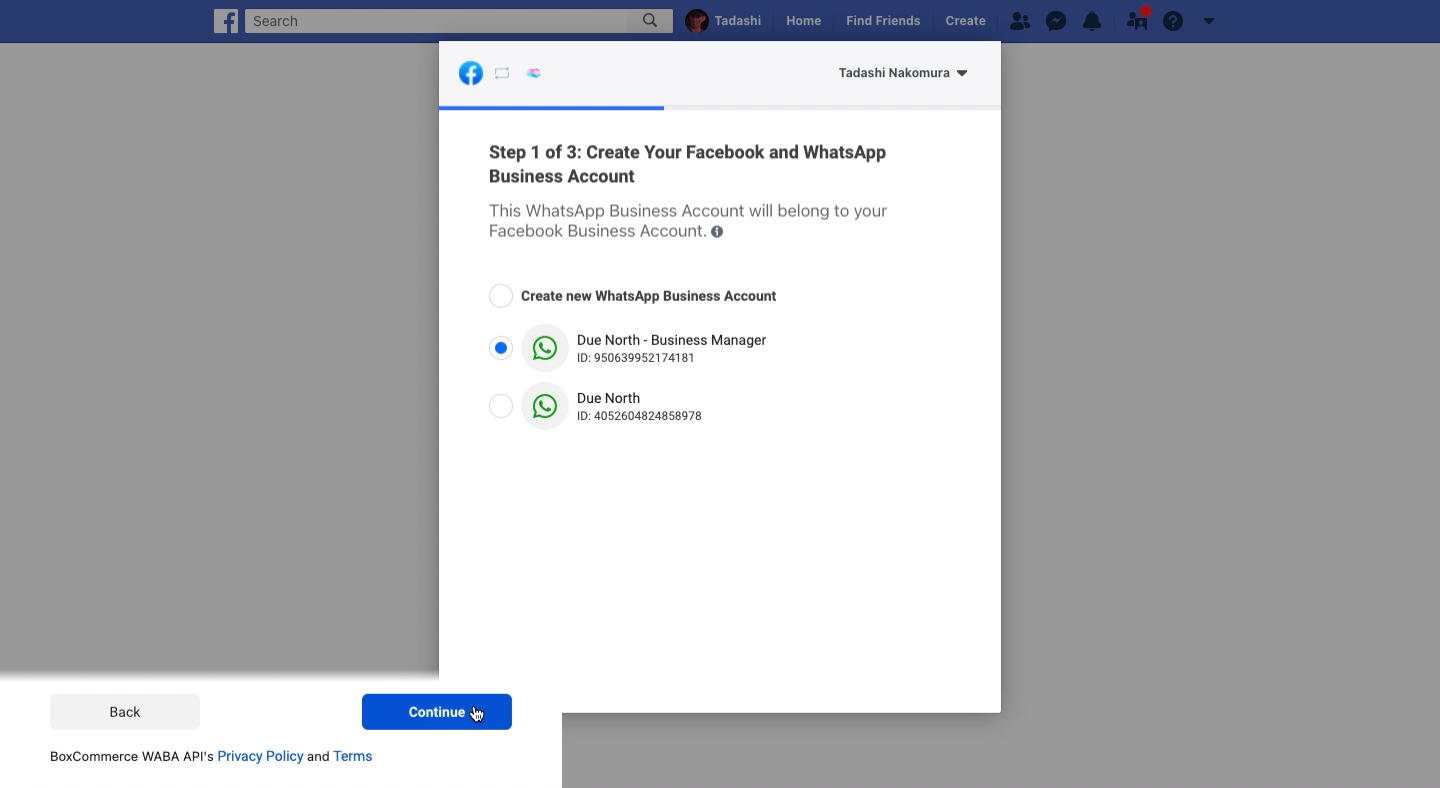Image resolution: width=1440 pixels, height=788 pixels.
Task: Click the Back button
Action: click(125, 712)
